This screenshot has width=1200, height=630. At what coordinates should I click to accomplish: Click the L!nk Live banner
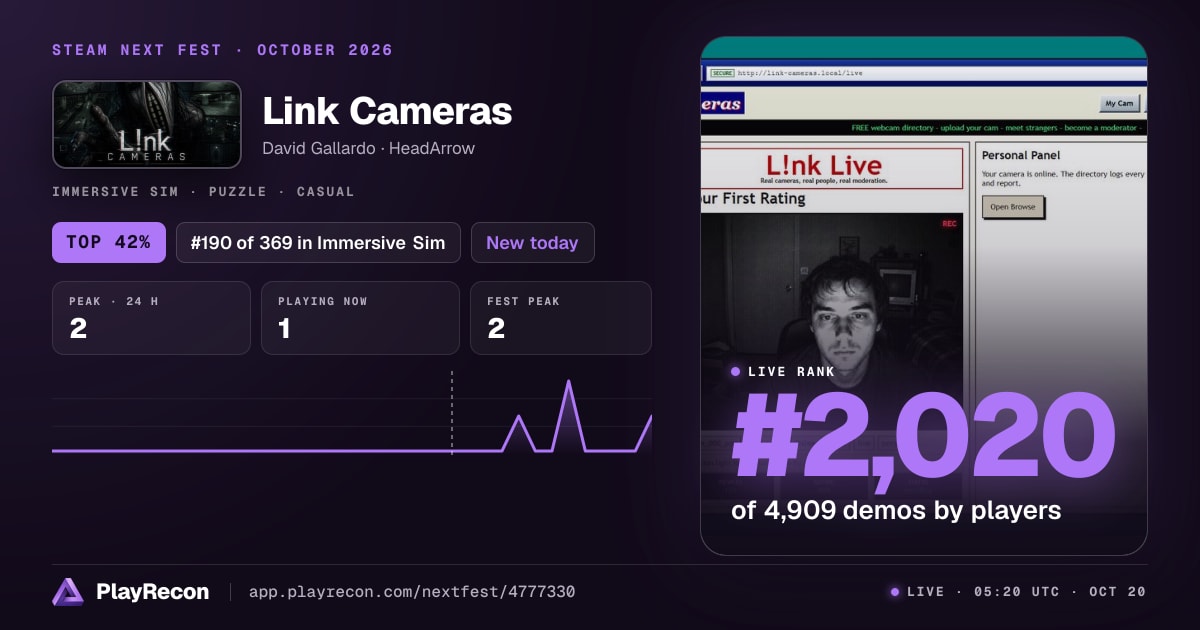coord(833,167)
